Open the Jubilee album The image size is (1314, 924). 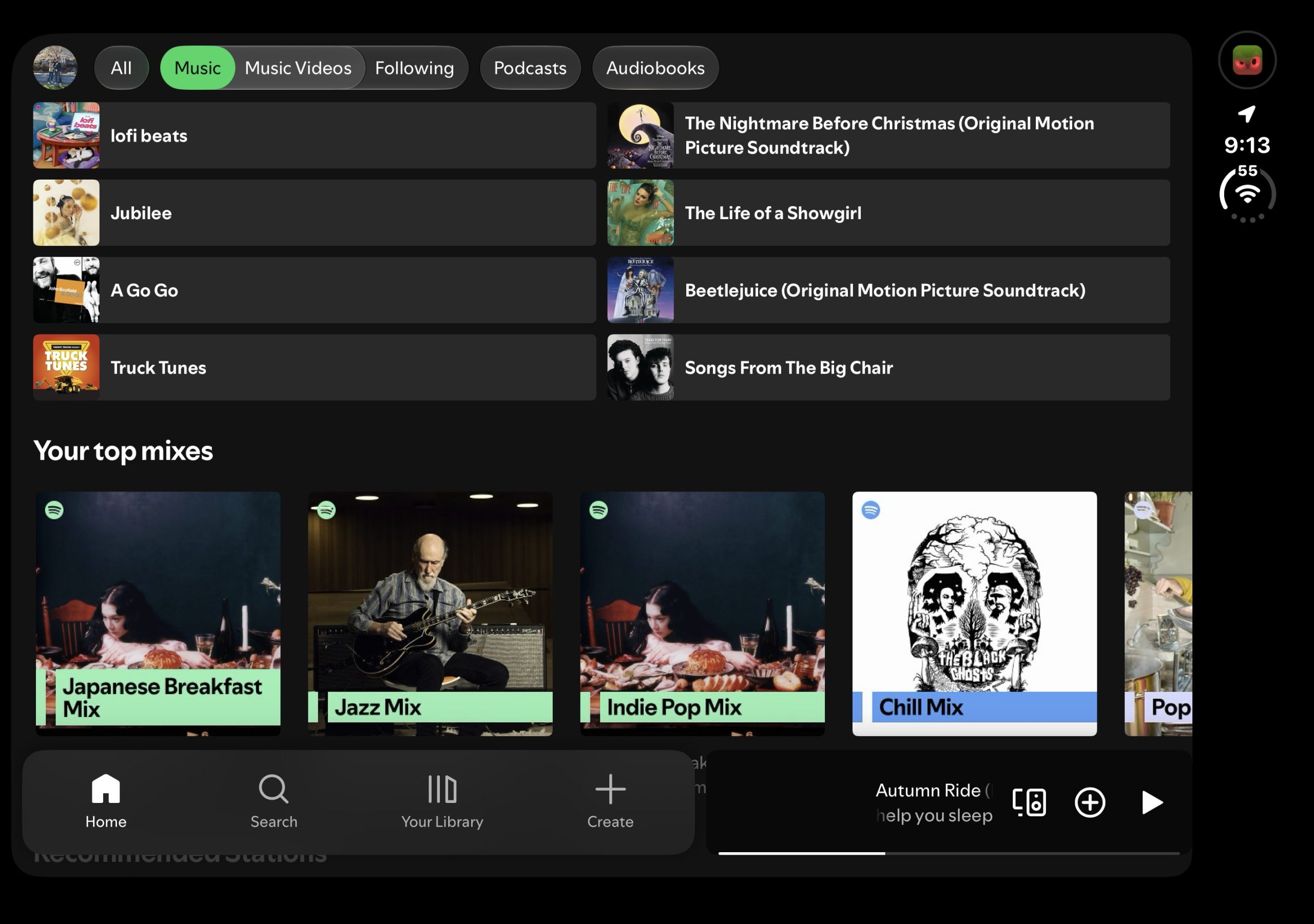point(314,212)
